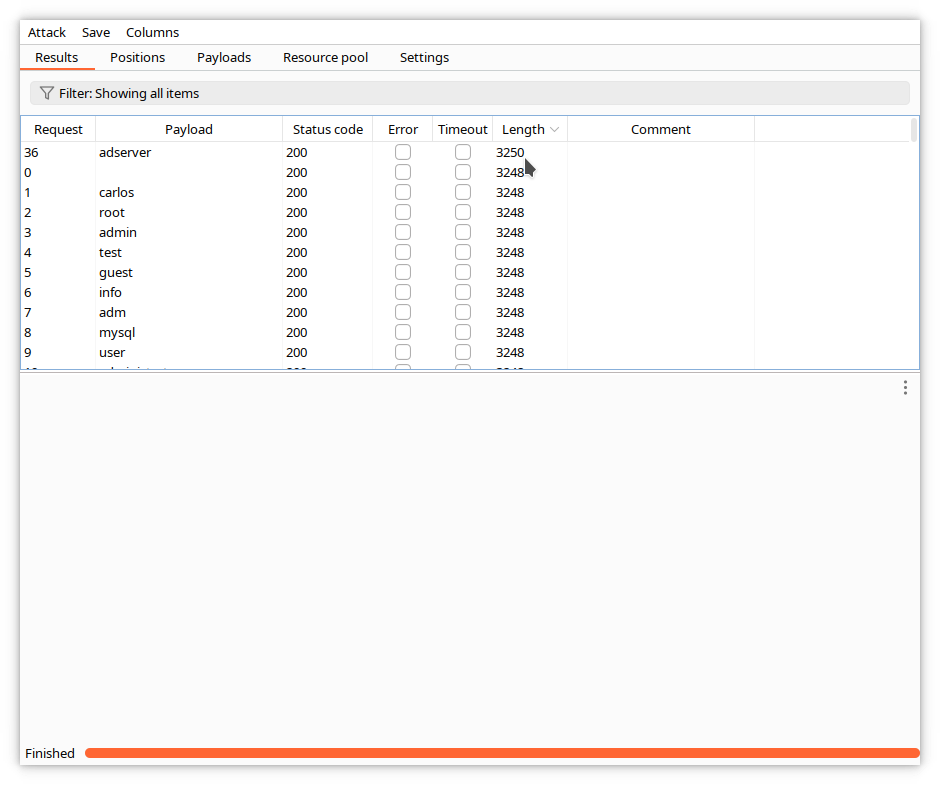Viewport: 940px width, 785px height.
Task: Switch to the Positions tab
Action: (x=137, y=57)
